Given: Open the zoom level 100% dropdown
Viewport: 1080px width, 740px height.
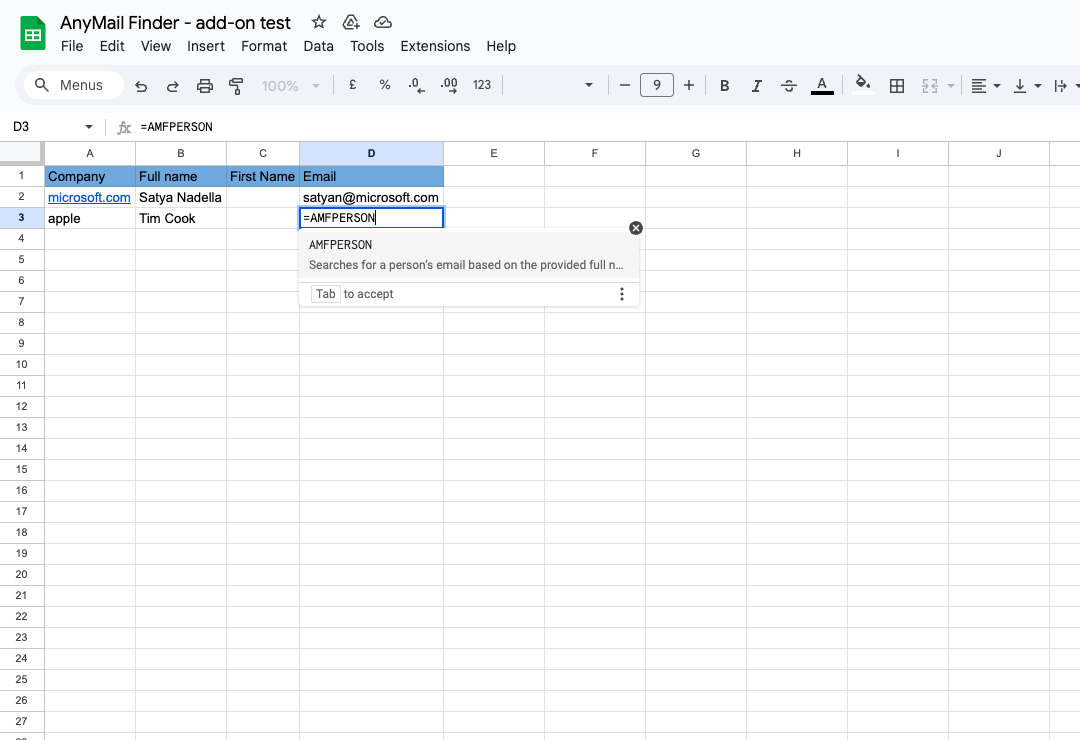Looking at the screenshot, I should coord(290,85).
